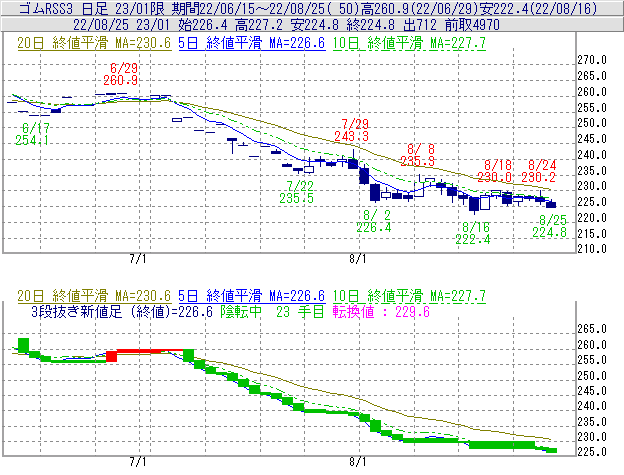Click top chart legend 20日 終値平滑 MA=230.6
The image size is (624, 475).
pos(94,43)
